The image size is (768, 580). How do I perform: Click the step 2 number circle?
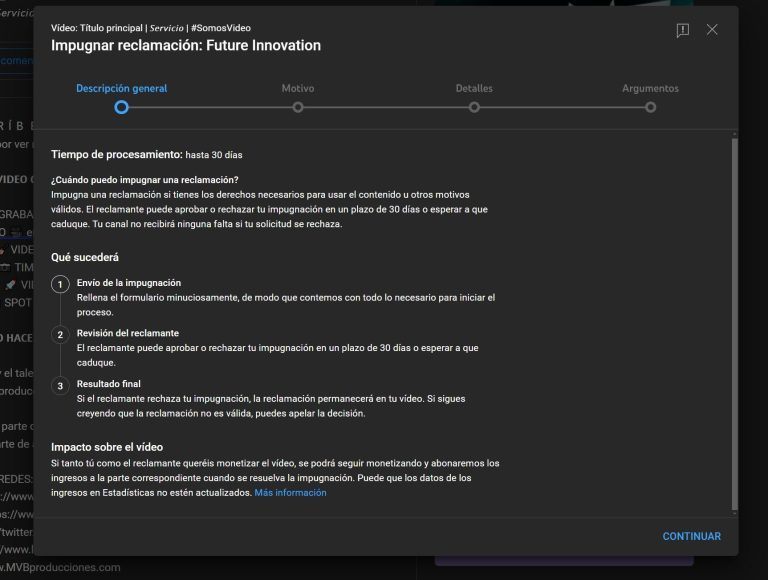coord(60,335)
